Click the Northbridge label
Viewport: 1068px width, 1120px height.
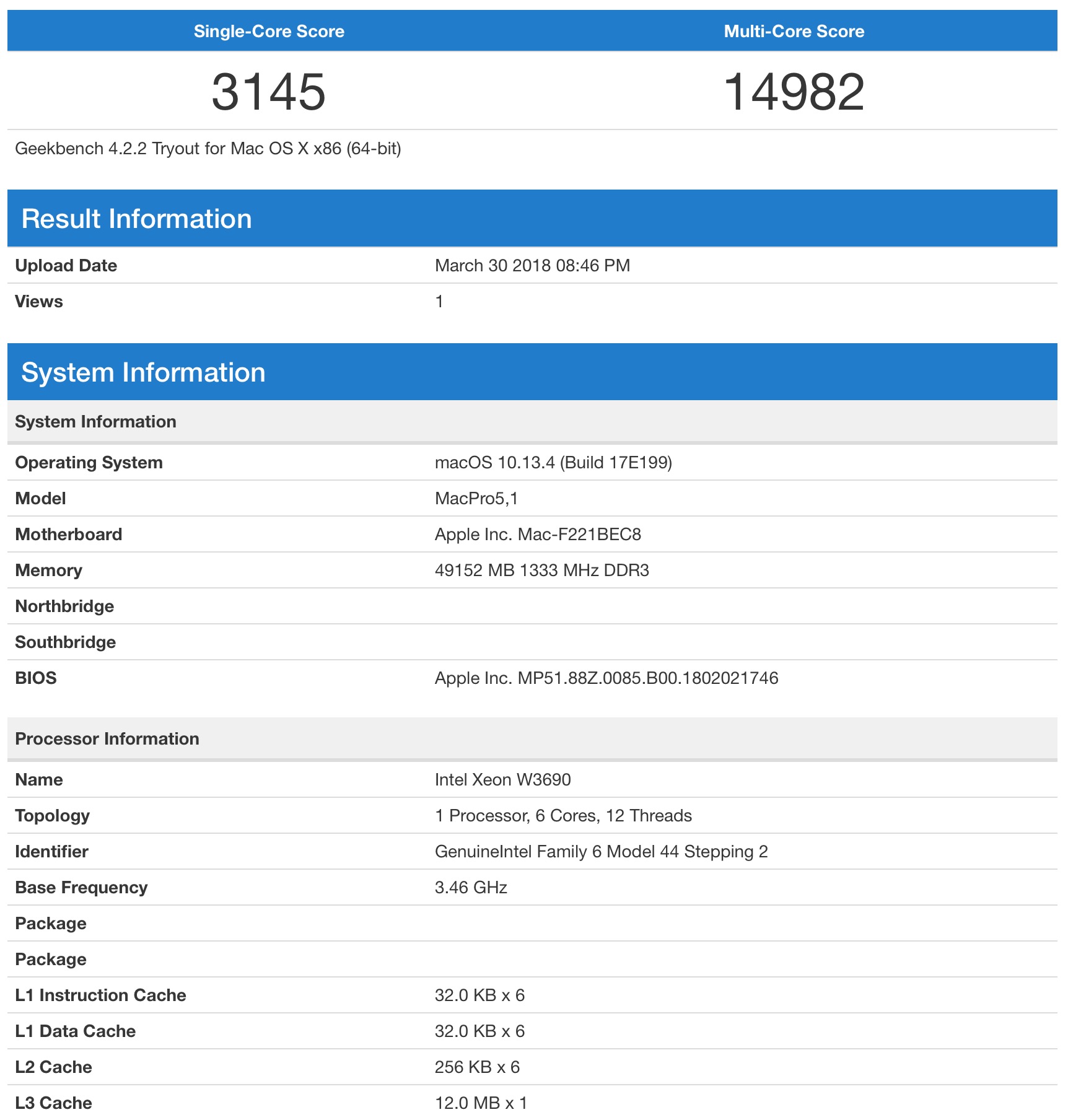pos(64,606)
